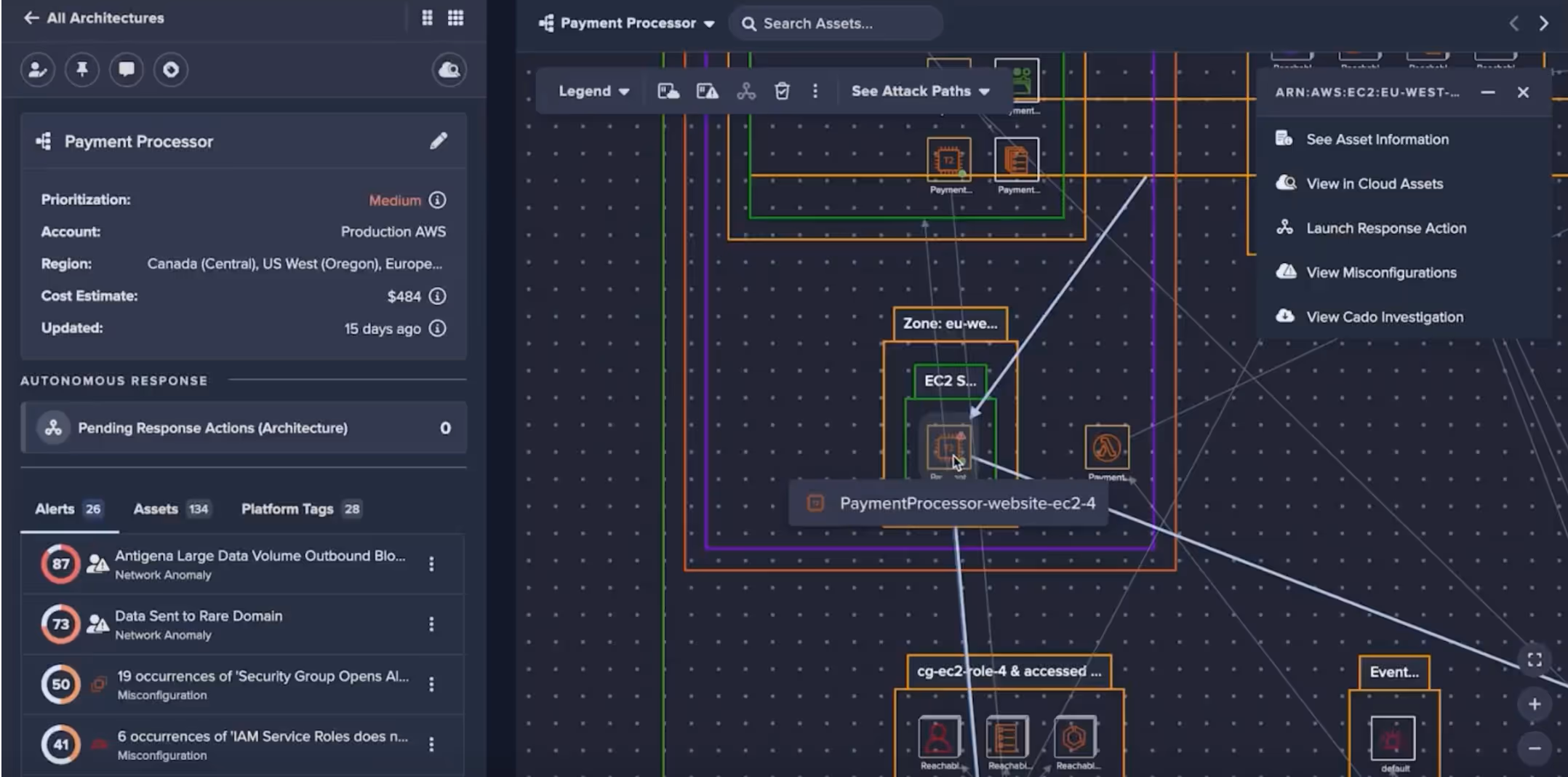Select the Assets tab
The width and height of the screenshot is (1568, 777).
tap(172, 509)
